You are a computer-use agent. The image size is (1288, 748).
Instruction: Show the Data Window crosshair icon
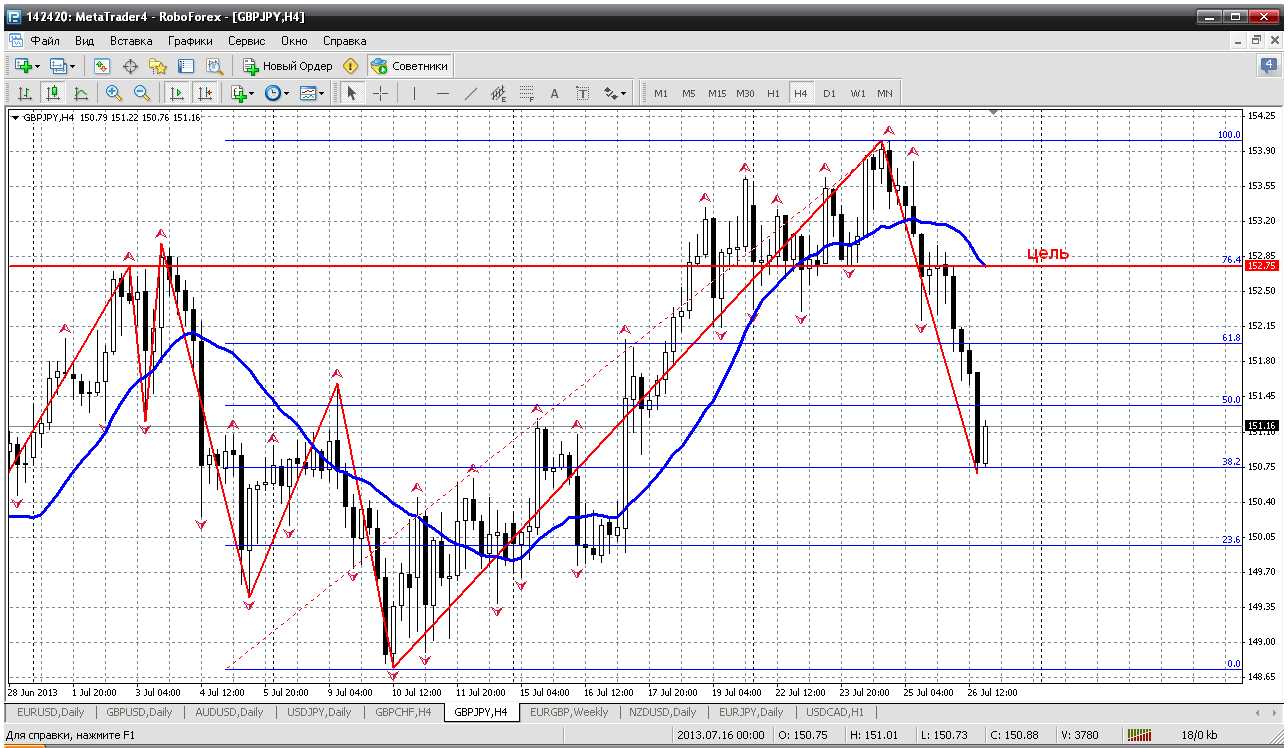(x=130, y=66)
